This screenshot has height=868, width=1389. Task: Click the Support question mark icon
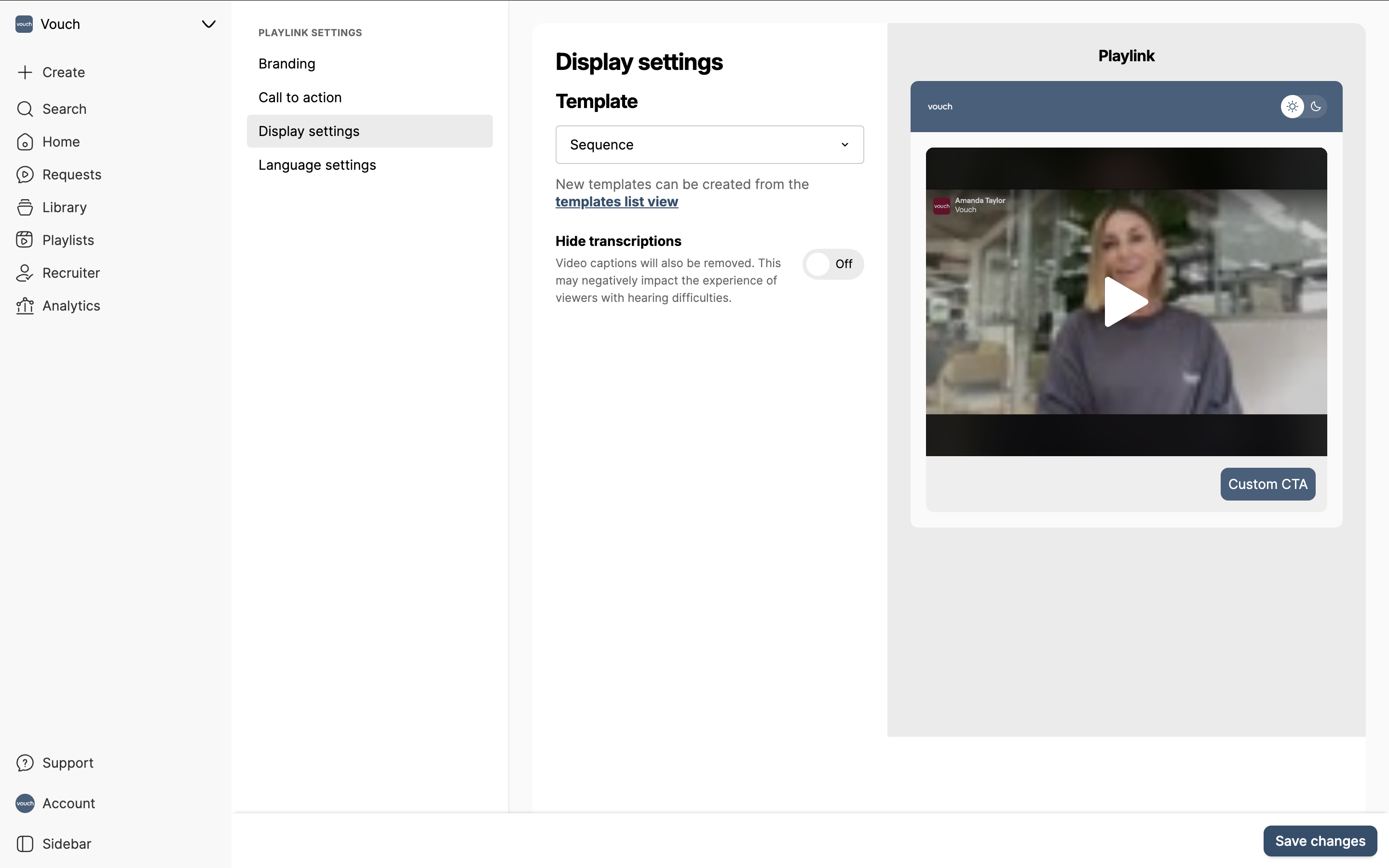coord(25,763)
